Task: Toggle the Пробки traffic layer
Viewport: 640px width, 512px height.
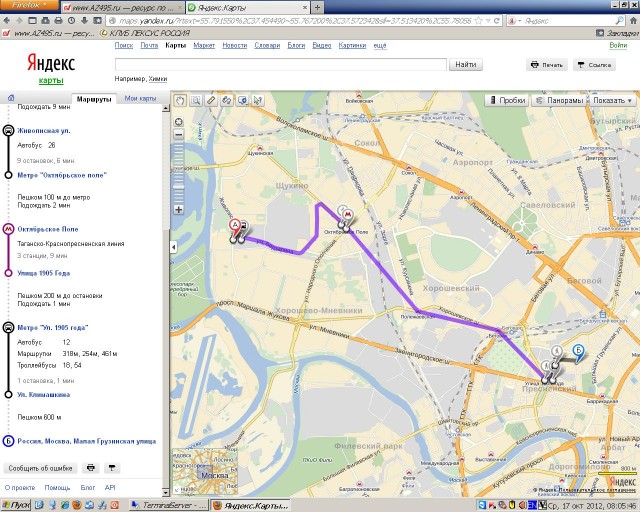Action: 507,100
